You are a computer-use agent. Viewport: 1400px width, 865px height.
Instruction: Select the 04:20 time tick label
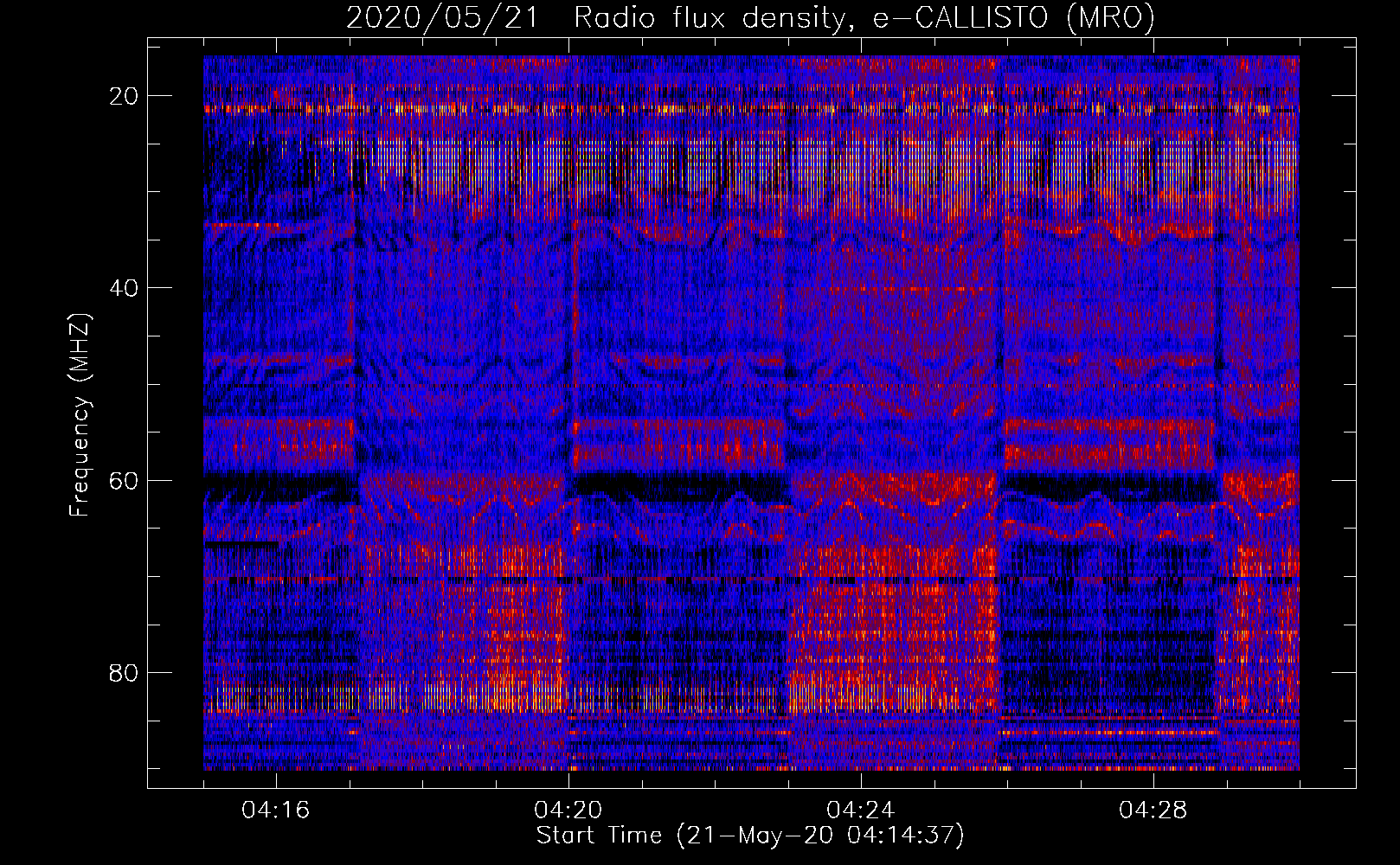[x=568, y=811]
